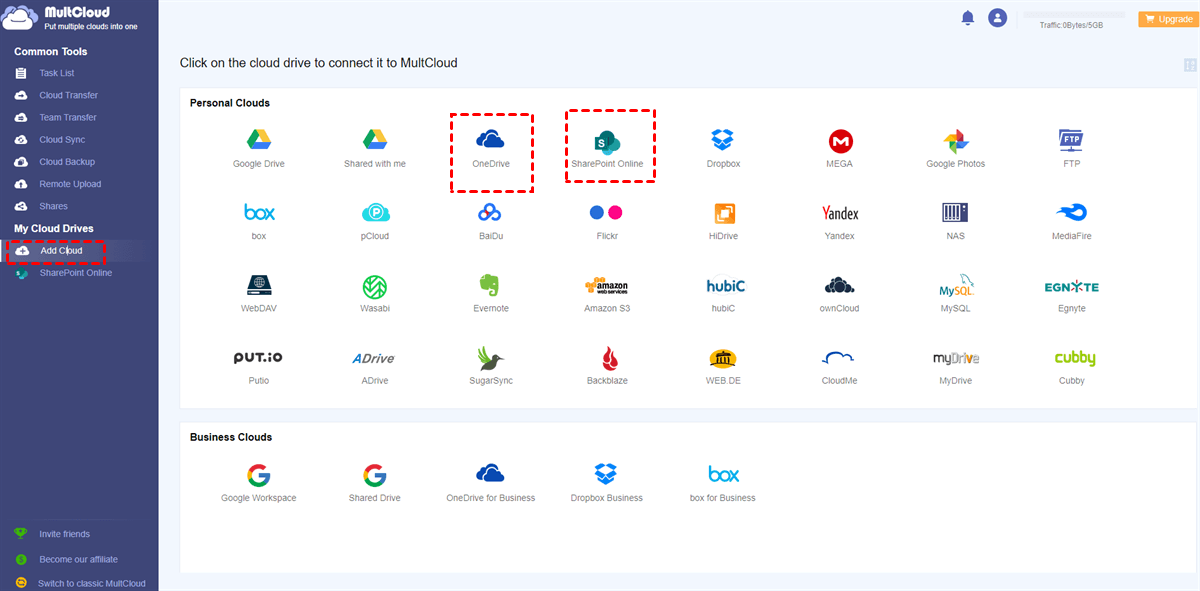The height and width of the screenshot is (591, 1200).
Task: Connect hubiC cloud
Action: tap(723, 294)
